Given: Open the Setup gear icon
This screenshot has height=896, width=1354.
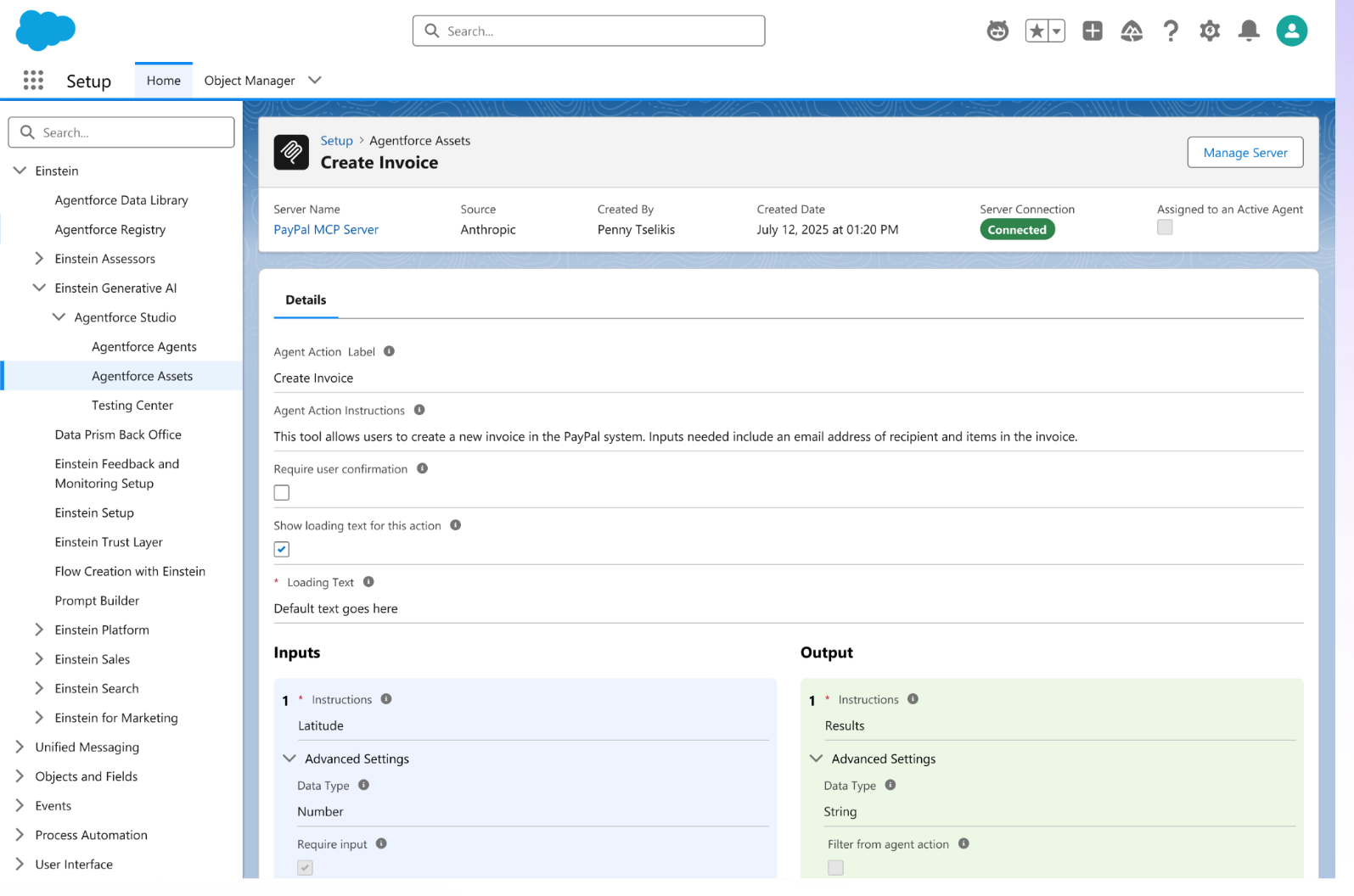Looking at the screenshot, I should click(1210, 31).
